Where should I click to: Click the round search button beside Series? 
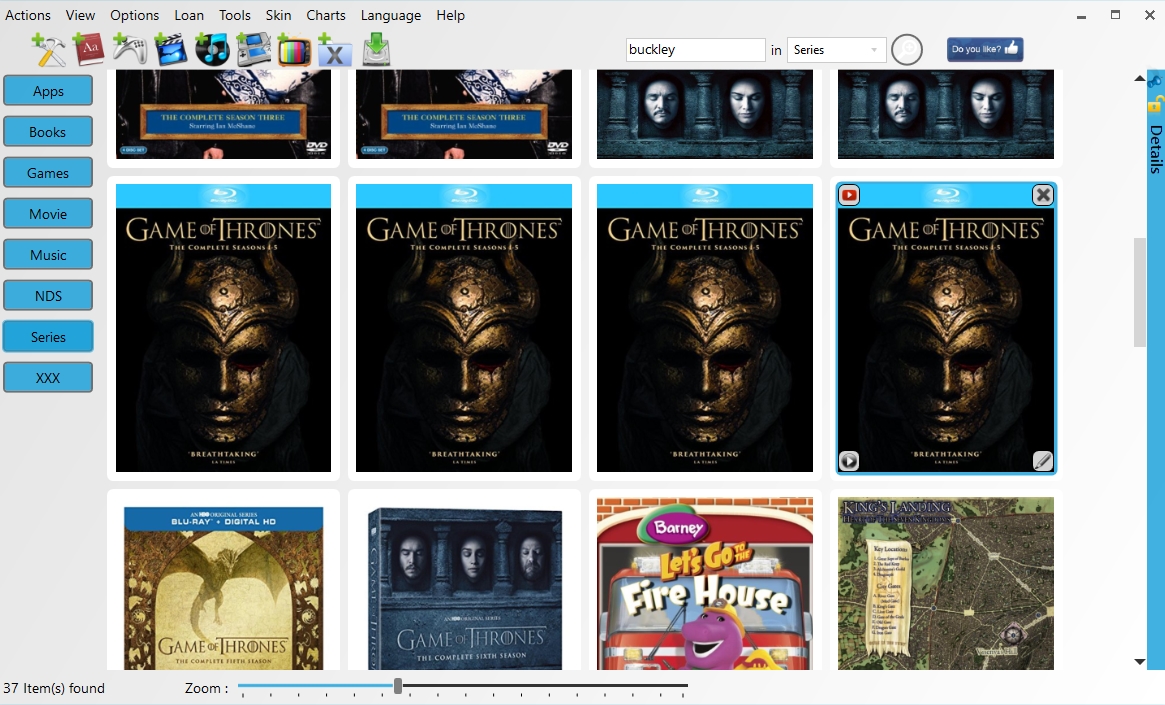click(906, 50)
